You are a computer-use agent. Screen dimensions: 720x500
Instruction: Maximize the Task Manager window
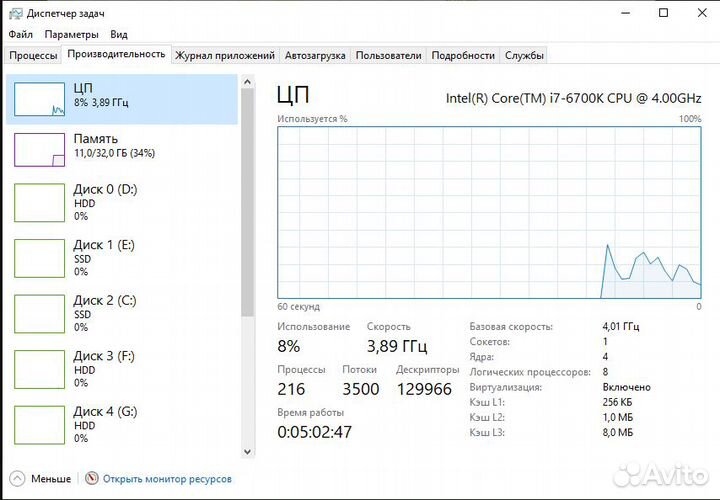click(x=664, y=13)
